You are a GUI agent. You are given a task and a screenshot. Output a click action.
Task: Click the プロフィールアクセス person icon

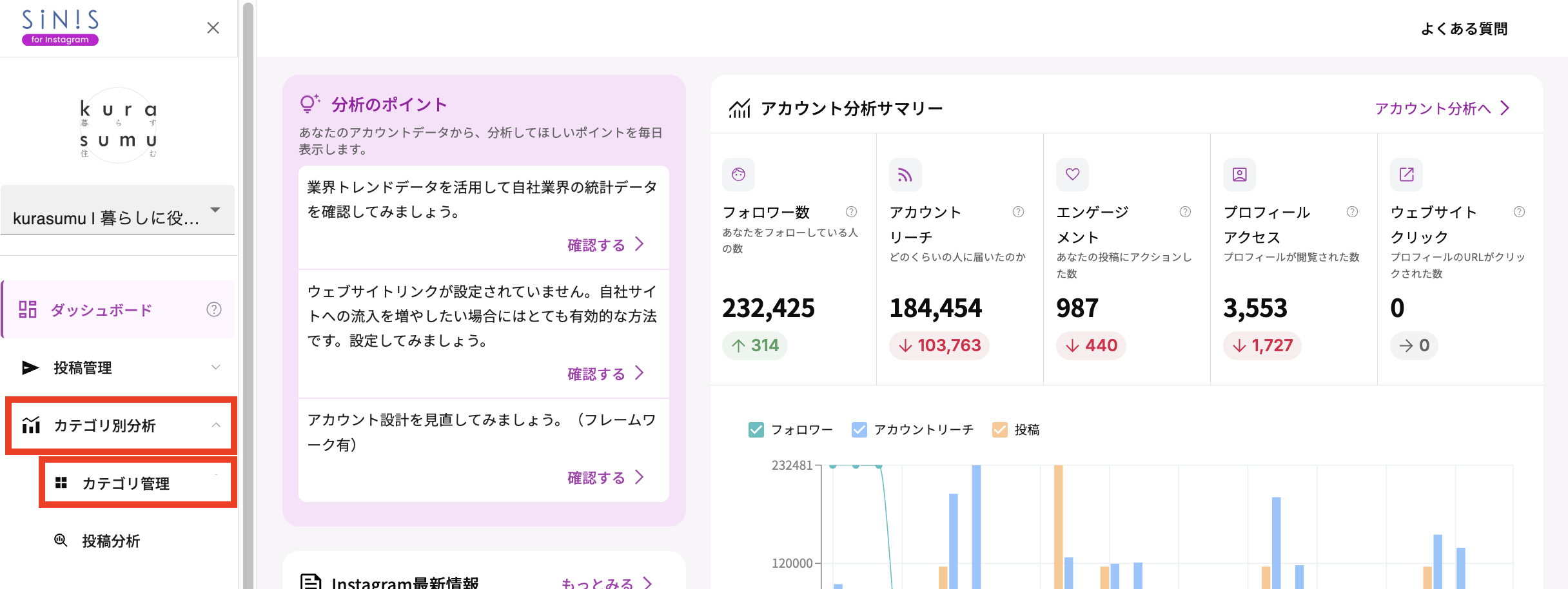(x=1239, y=174)
